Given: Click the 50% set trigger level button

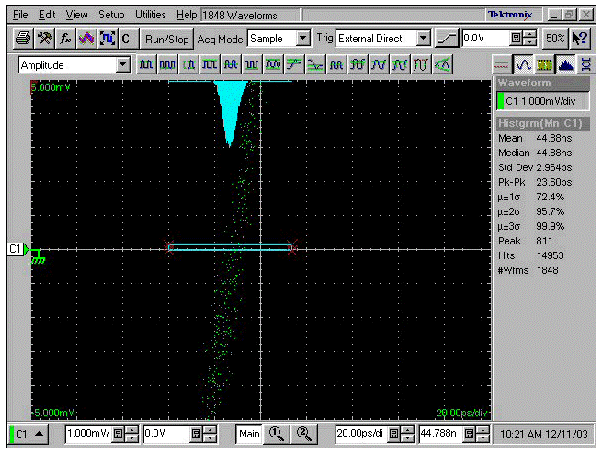Looking at the screenshot, I should [x=555, y=38].
